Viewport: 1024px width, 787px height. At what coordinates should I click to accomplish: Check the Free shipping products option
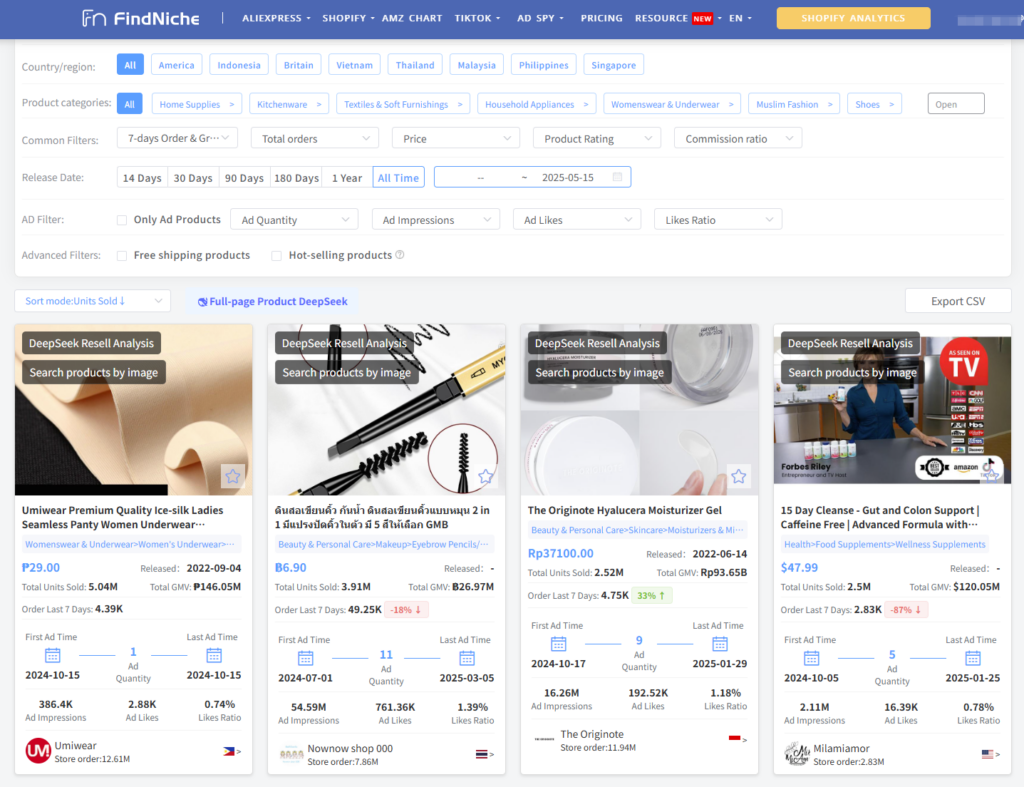121,255
